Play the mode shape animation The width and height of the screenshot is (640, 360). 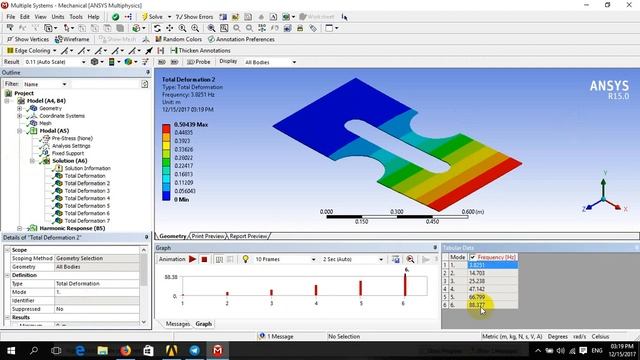coord(192,259)
